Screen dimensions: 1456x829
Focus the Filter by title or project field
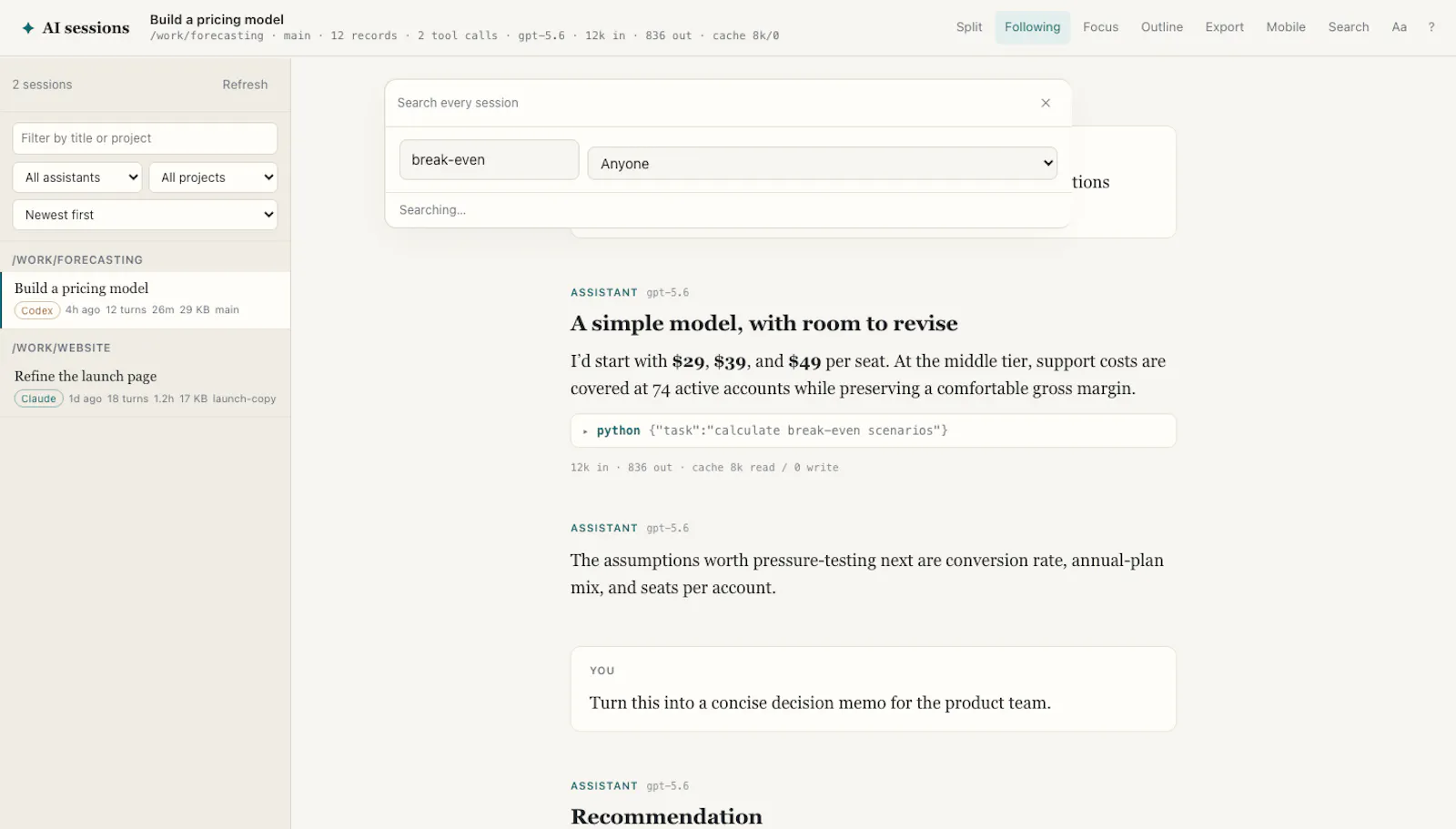145,138
